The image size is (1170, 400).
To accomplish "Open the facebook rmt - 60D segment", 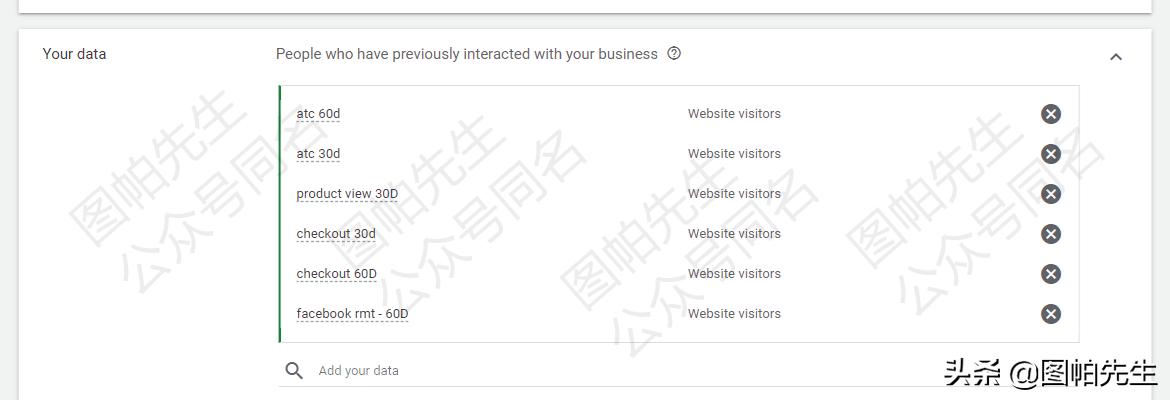I will tap(352, 314).
